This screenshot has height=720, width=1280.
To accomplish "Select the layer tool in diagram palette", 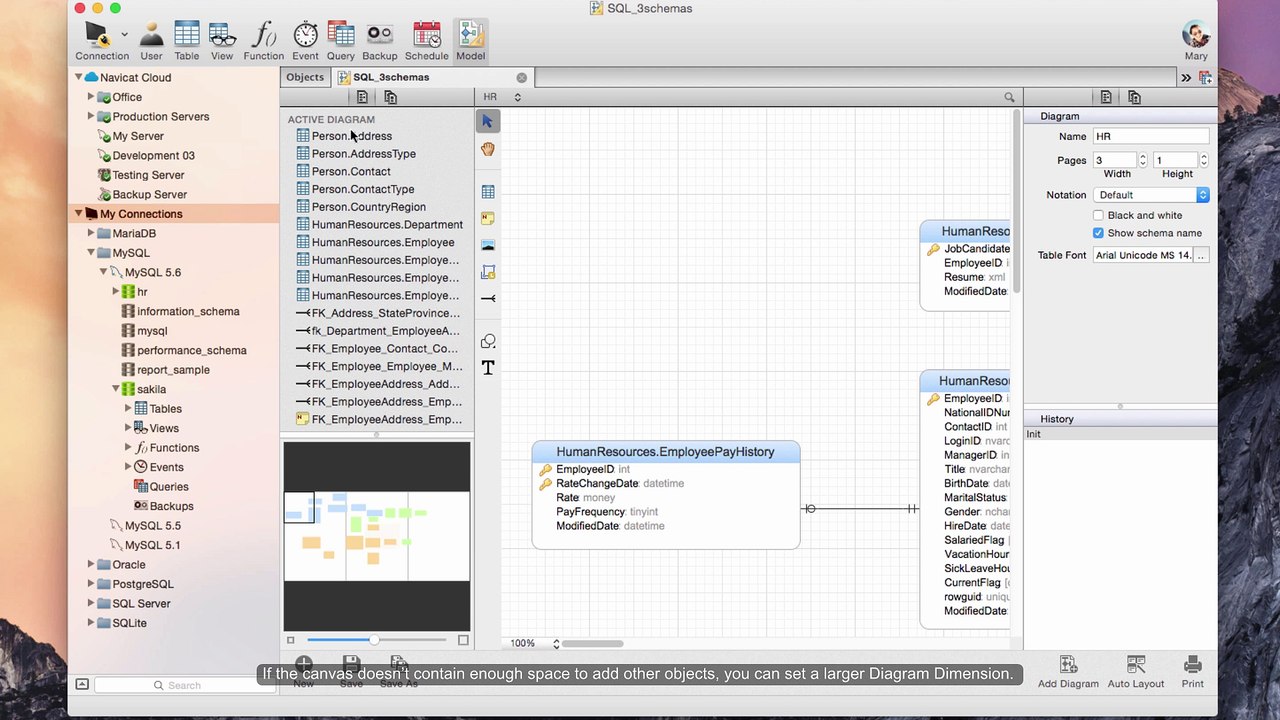I will (x=488, y=272).
